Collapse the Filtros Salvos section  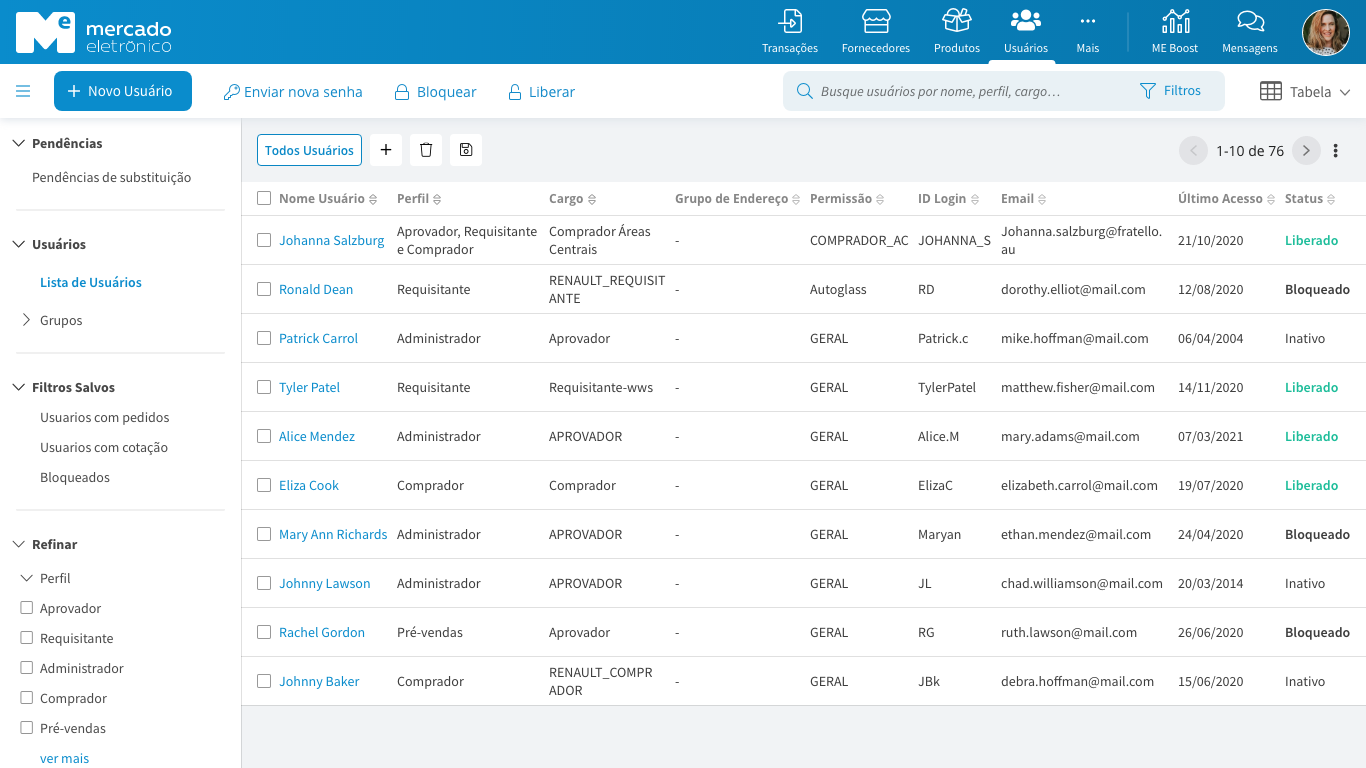pyautogui.click(x=18, y=387)
